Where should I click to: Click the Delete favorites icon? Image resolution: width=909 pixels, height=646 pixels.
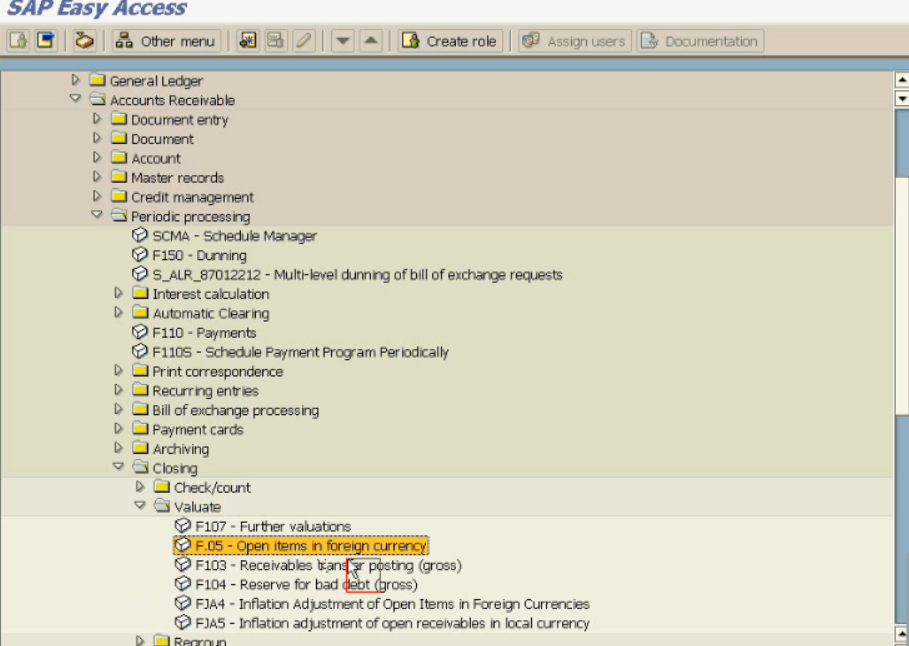(275, 41)
